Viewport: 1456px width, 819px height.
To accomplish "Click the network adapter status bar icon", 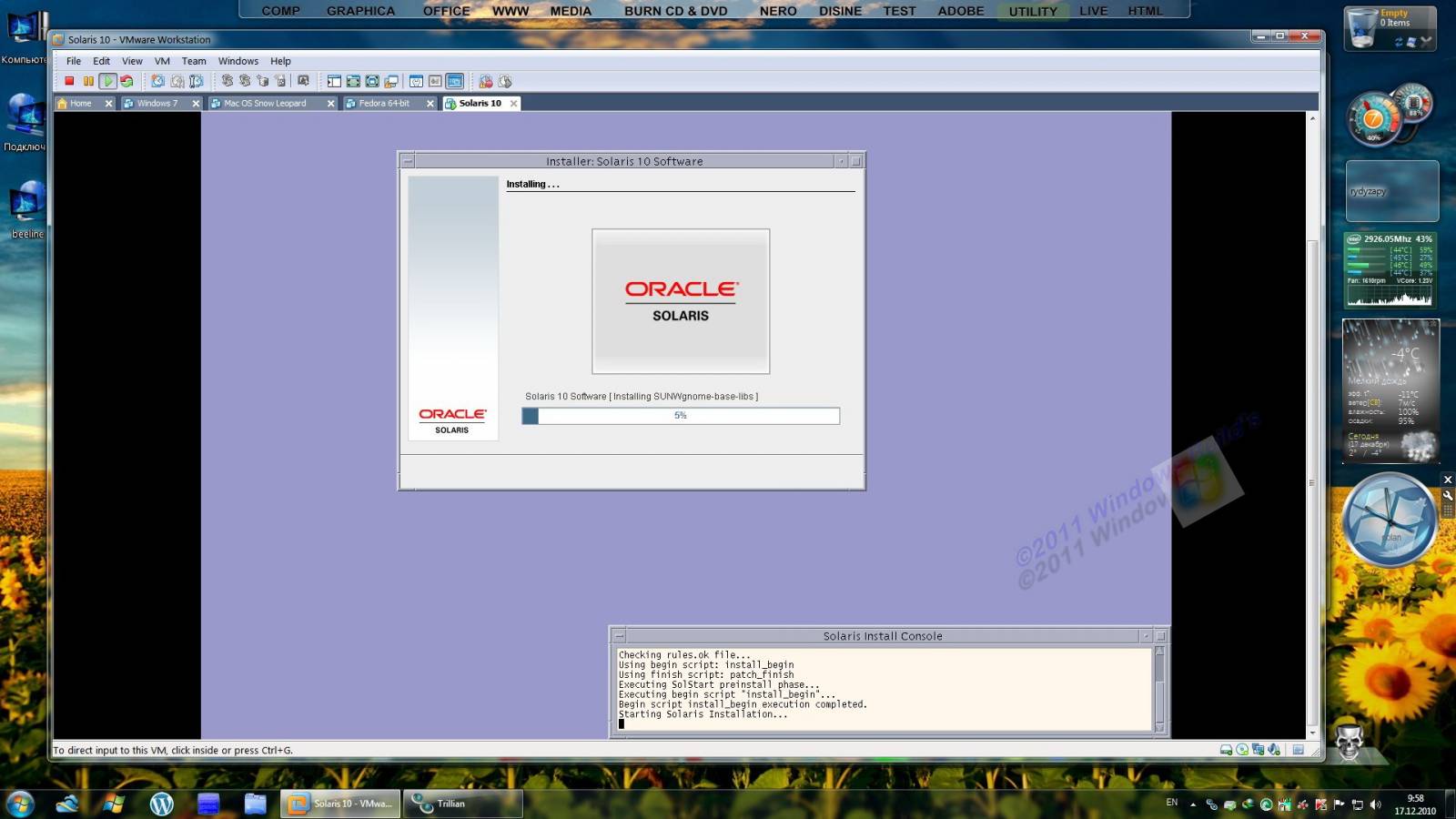I will [x=1258, y=750].
